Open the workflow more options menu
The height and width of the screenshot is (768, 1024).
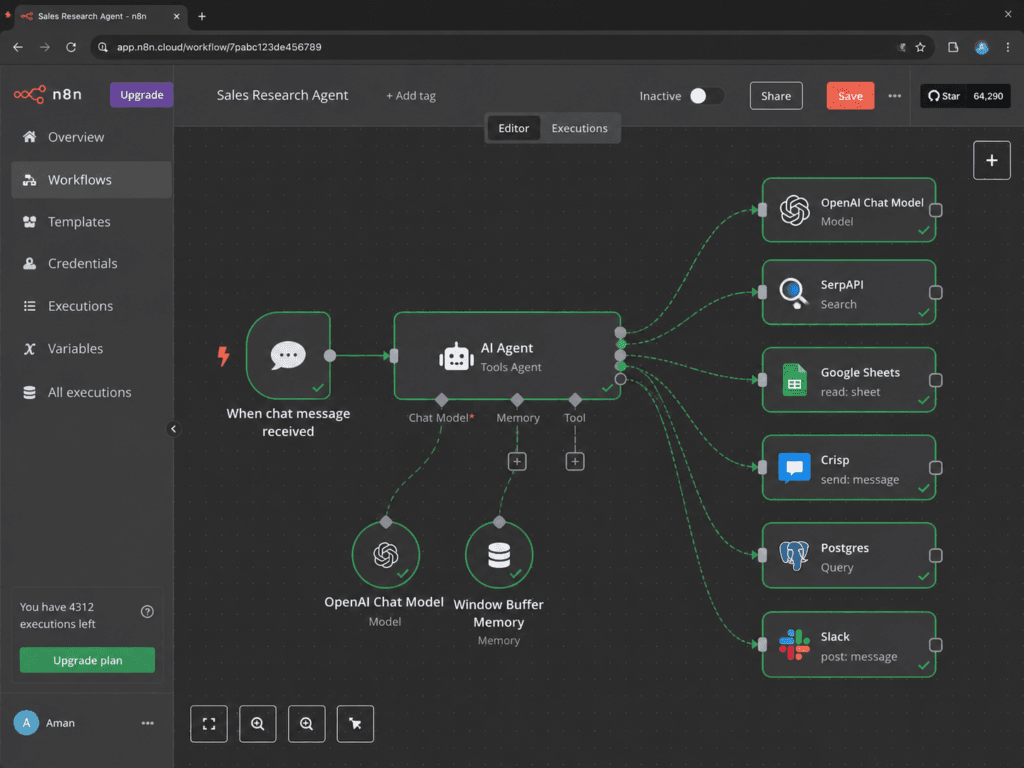894,96
